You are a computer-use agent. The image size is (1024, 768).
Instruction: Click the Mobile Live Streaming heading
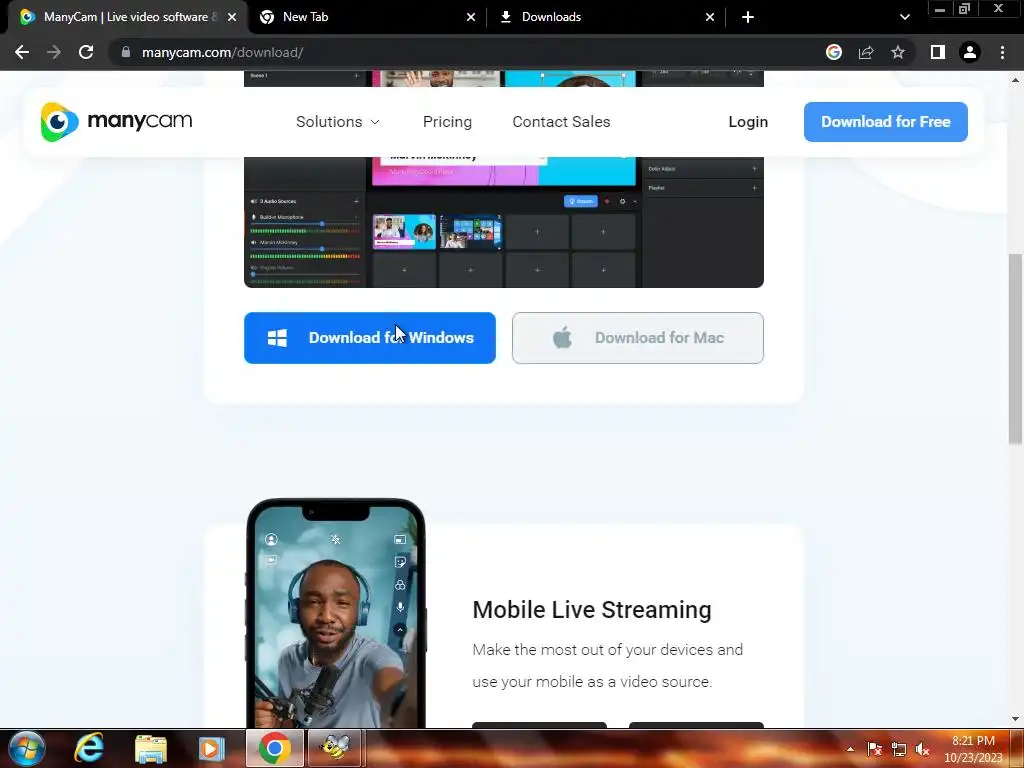coord(592,610)
